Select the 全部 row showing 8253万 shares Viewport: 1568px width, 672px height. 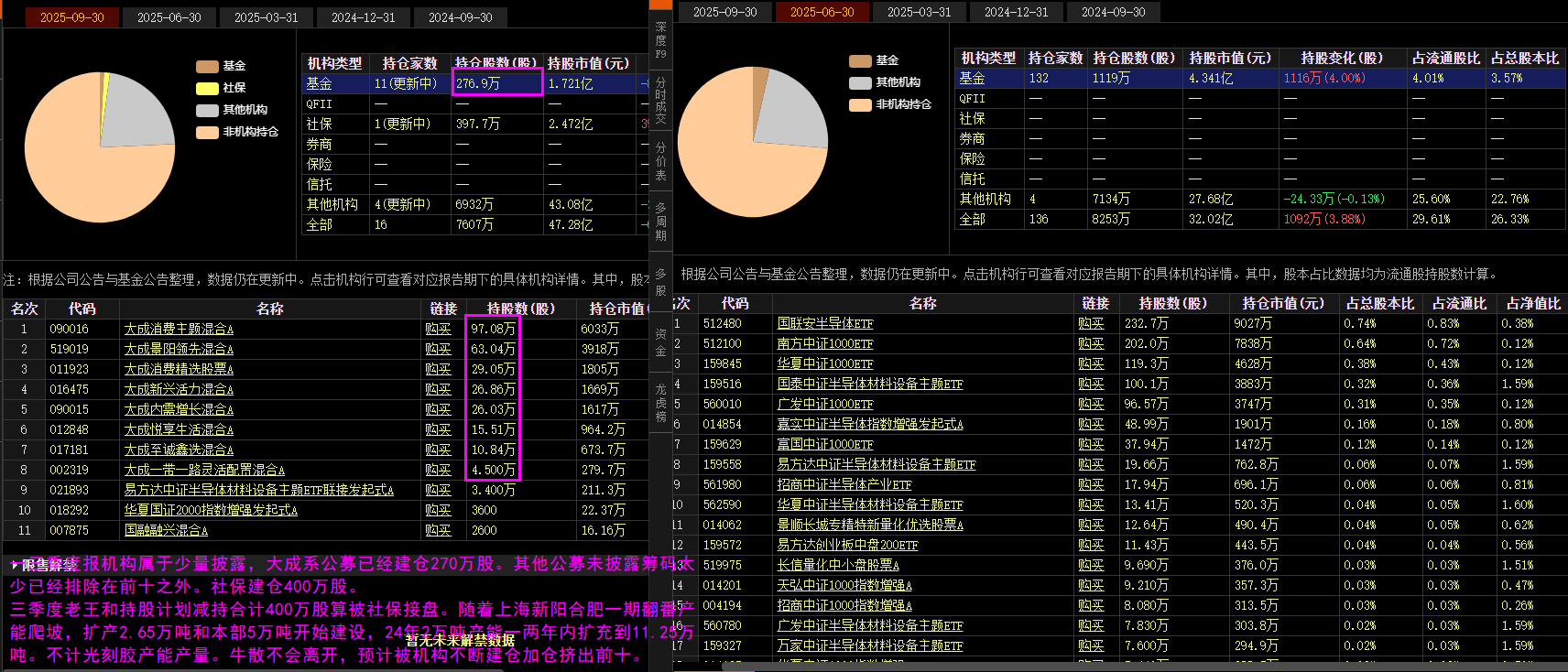pyautogui.click(x=1259, y=219)
